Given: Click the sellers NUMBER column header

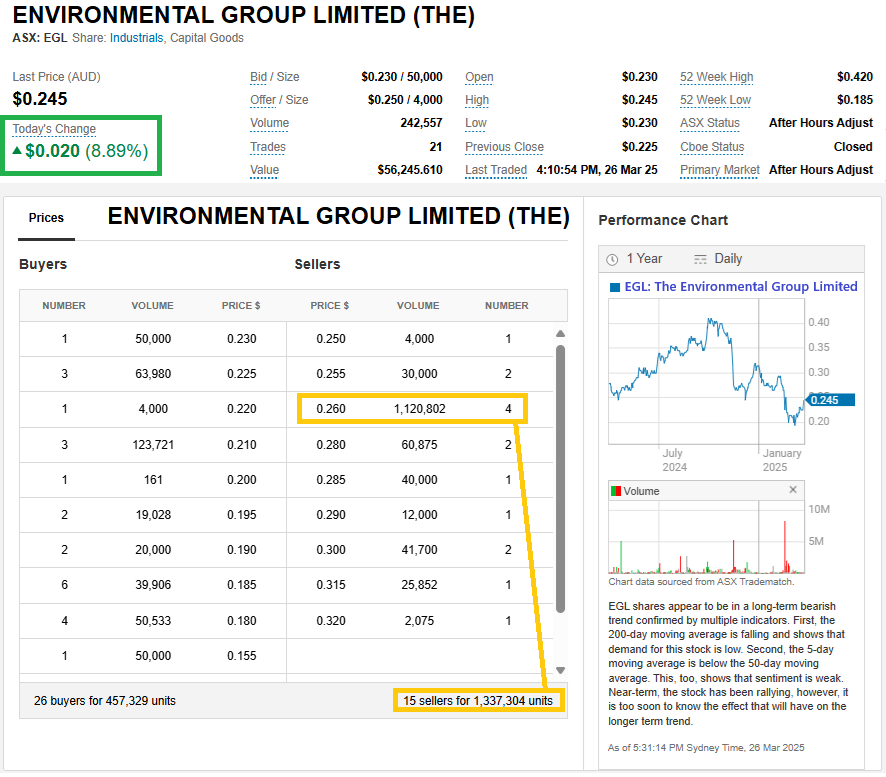Looking at the screenshot, I should [x=507, y=306].
